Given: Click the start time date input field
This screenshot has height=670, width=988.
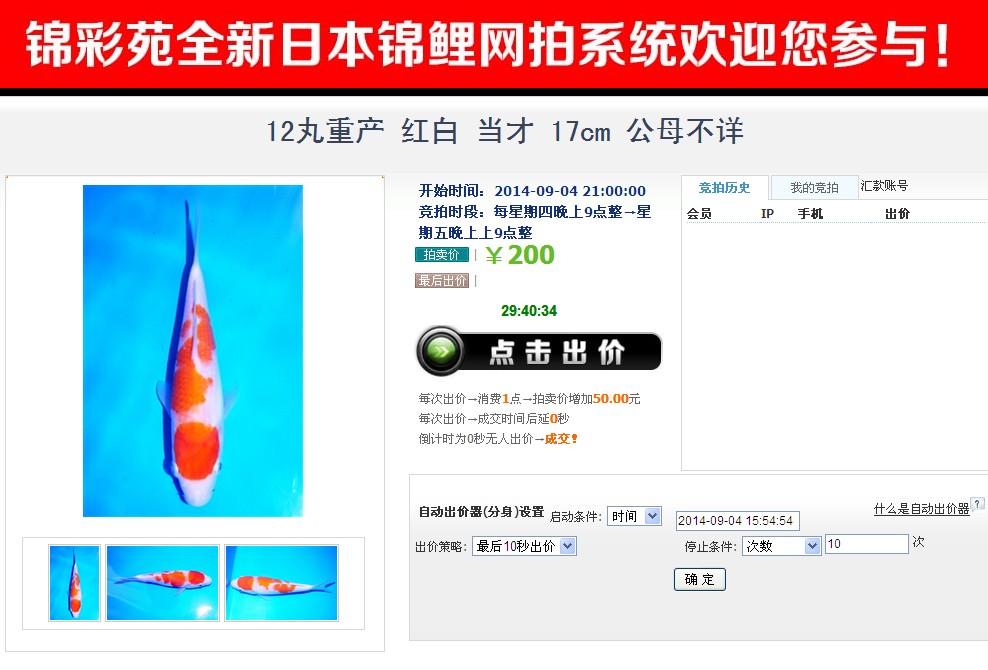Looking at the screenshot, I should (738, 521).
